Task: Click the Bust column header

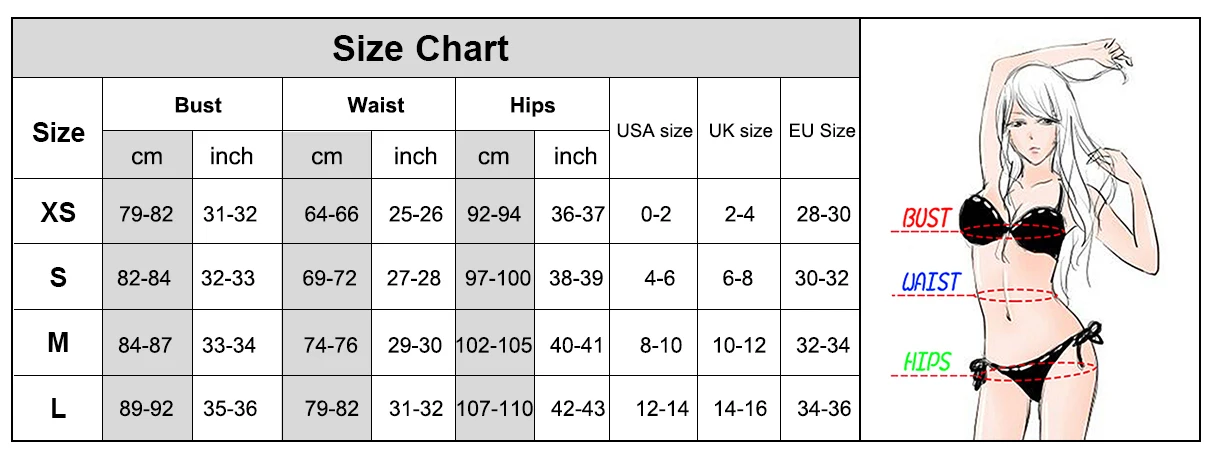Action: (x=198, y=105)
